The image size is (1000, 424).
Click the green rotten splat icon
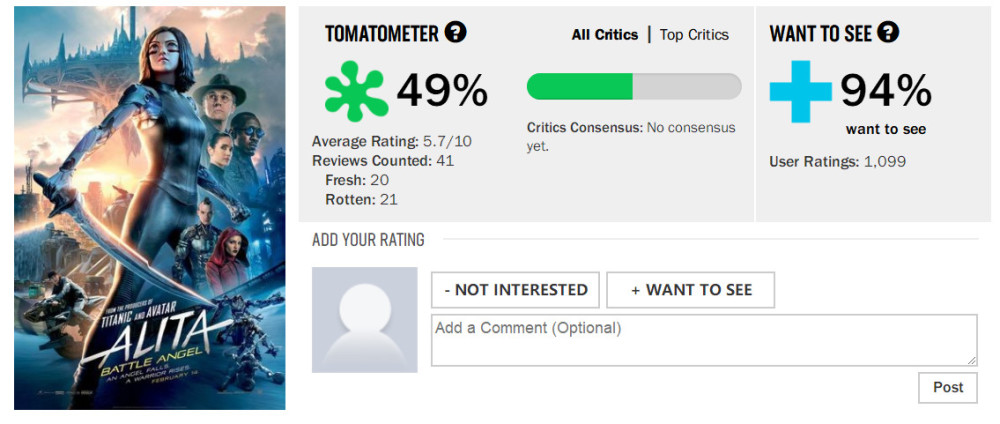[x=356, y=92]
